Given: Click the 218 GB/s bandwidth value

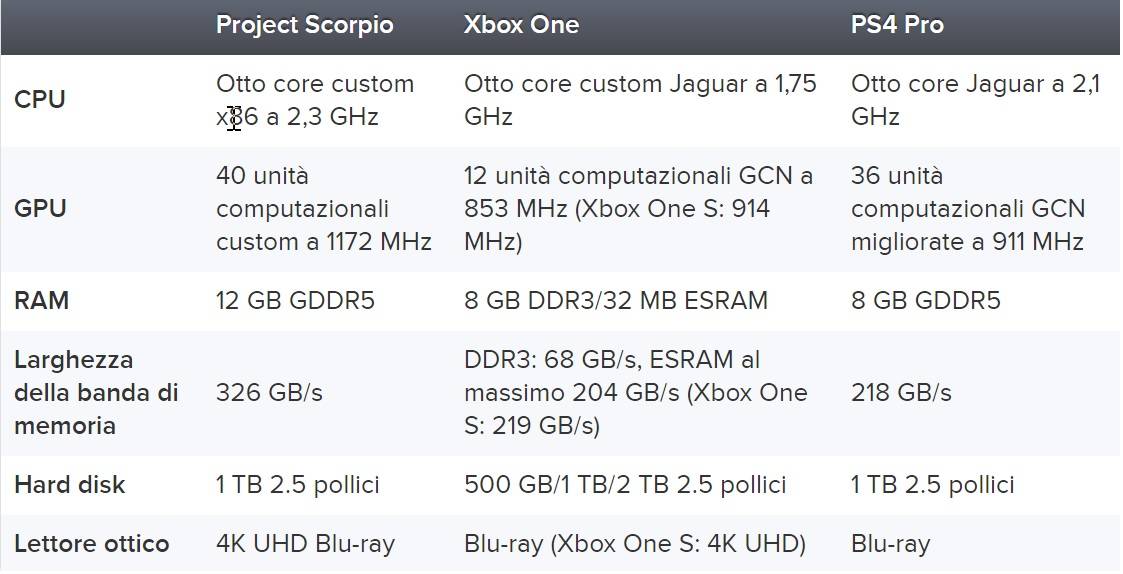Looking at the screenshot, I should click(x=901, y=393).
